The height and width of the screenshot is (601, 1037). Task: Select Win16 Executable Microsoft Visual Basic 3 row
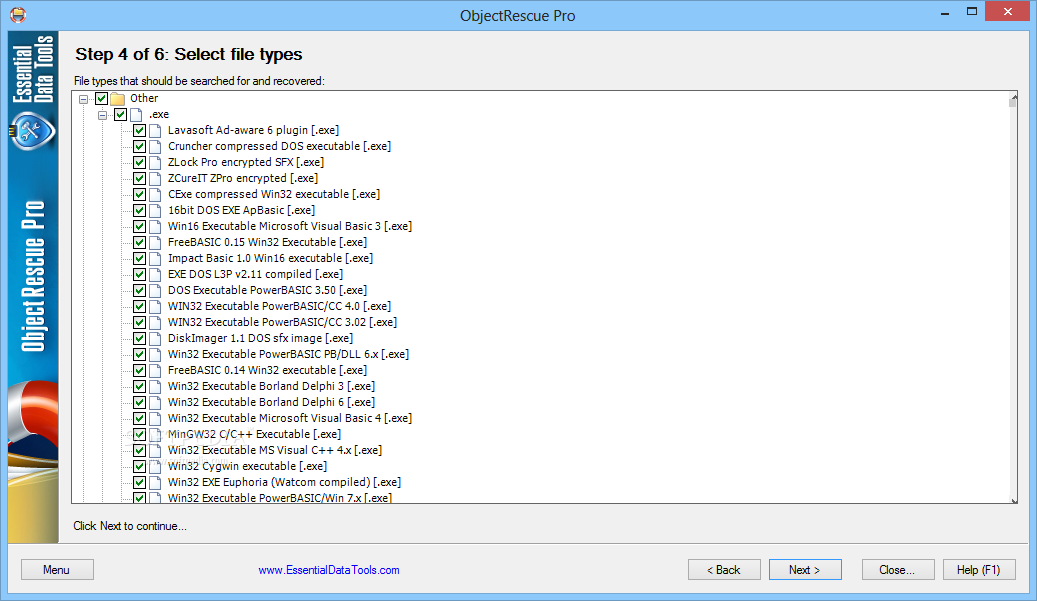pyautogui.click(x=290, y=226)
